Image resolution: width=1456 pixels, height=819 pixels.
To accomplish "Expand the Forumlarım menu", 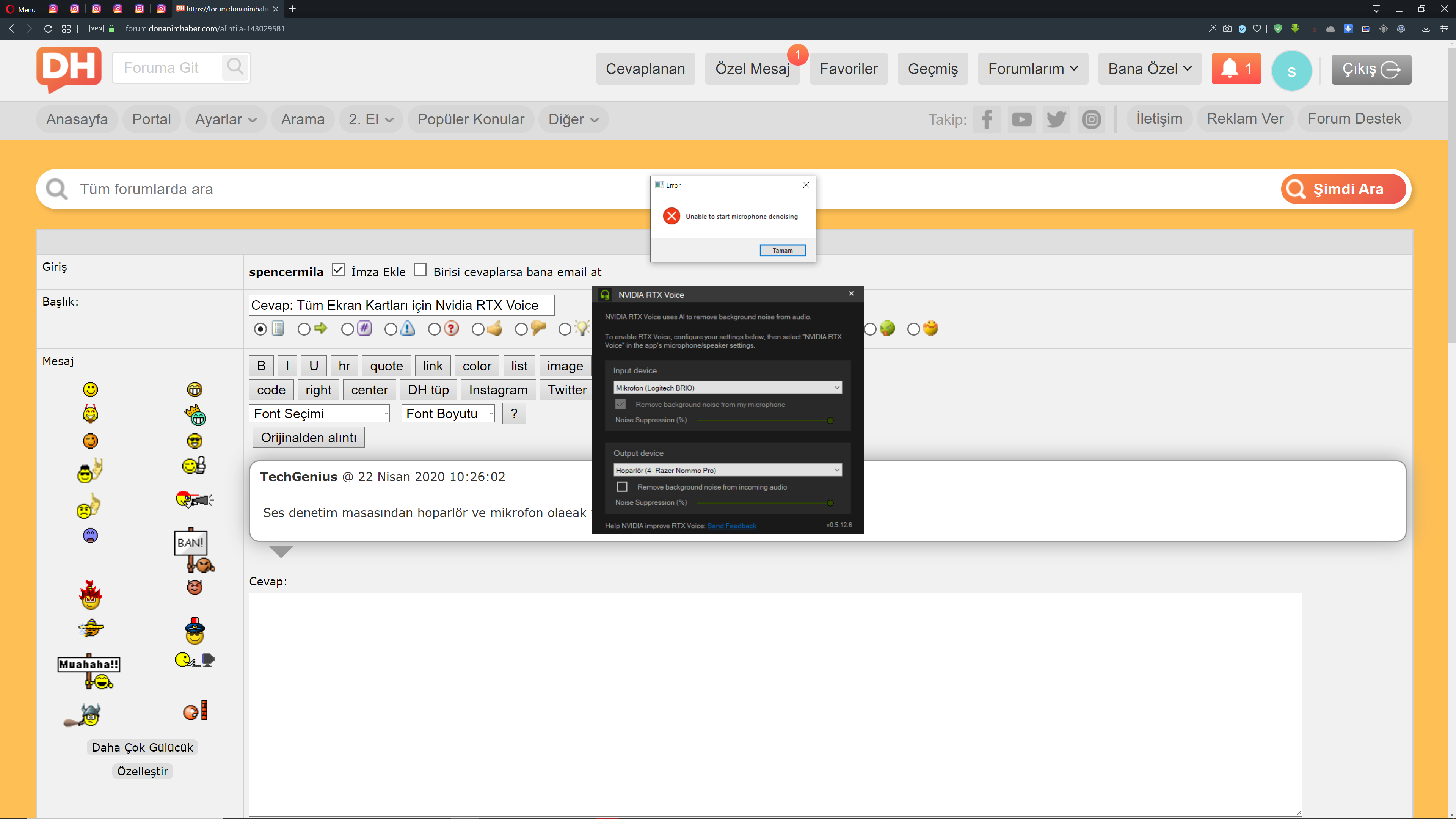I will point(1033,69).
